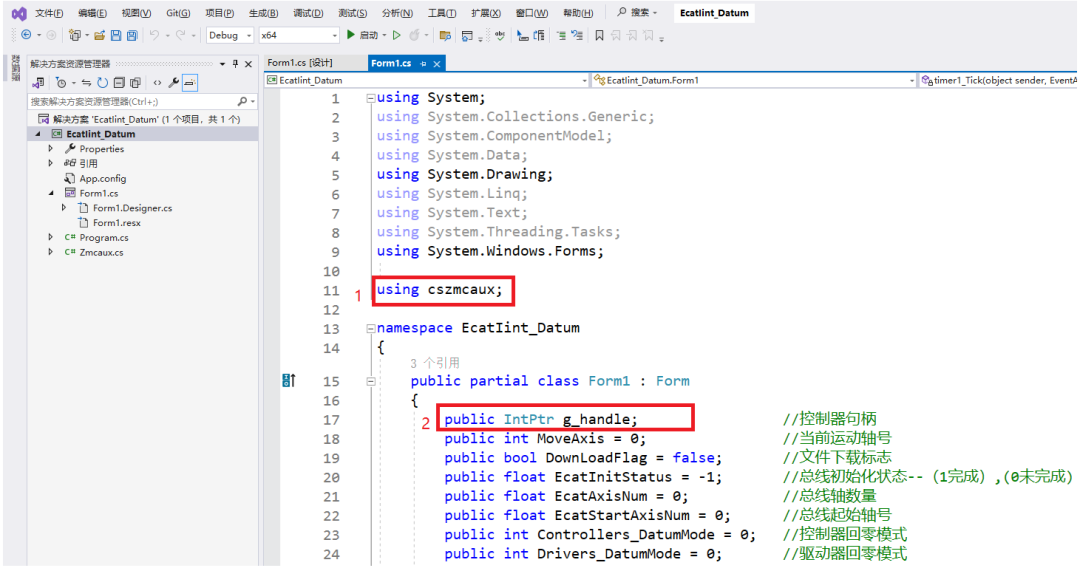Select App.config in Solution Explorer

pyautogui.click(x=103, y=178)
